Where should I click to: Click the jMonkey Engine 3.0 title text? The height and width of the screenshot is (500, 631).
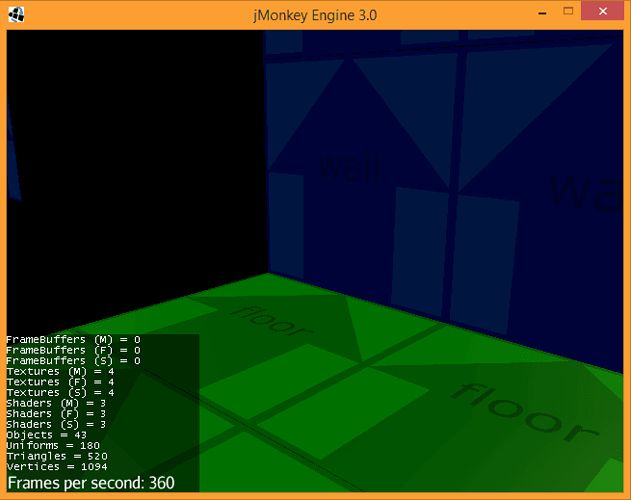(x=315, y=15)
